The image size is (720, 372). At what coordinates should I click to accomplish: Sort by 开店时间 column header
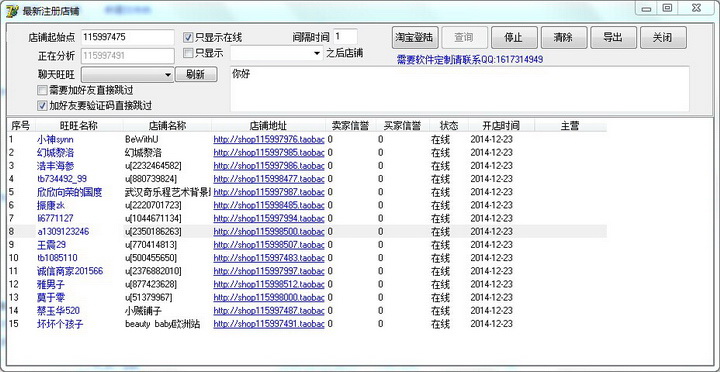click(x=501, y=126)
